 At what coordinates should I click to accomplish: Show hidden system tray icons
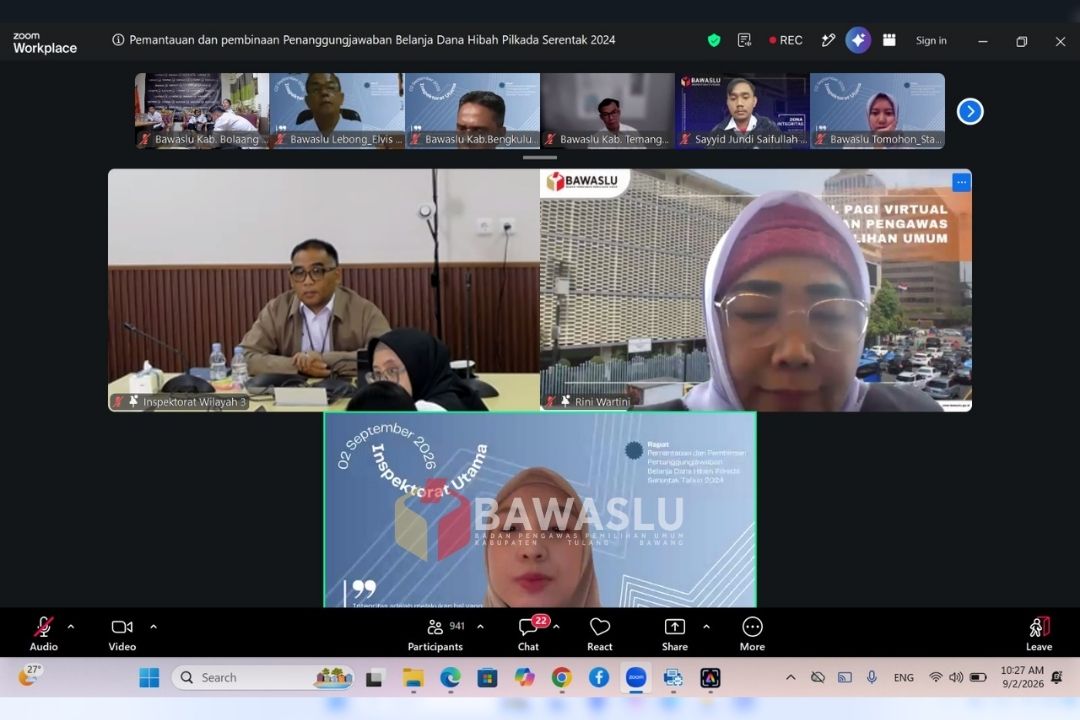pos(791,678)
